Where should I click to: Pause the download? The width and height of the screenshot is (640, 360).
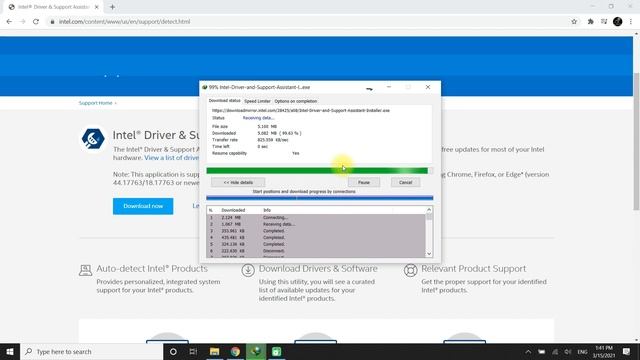[x=364, y=182]
